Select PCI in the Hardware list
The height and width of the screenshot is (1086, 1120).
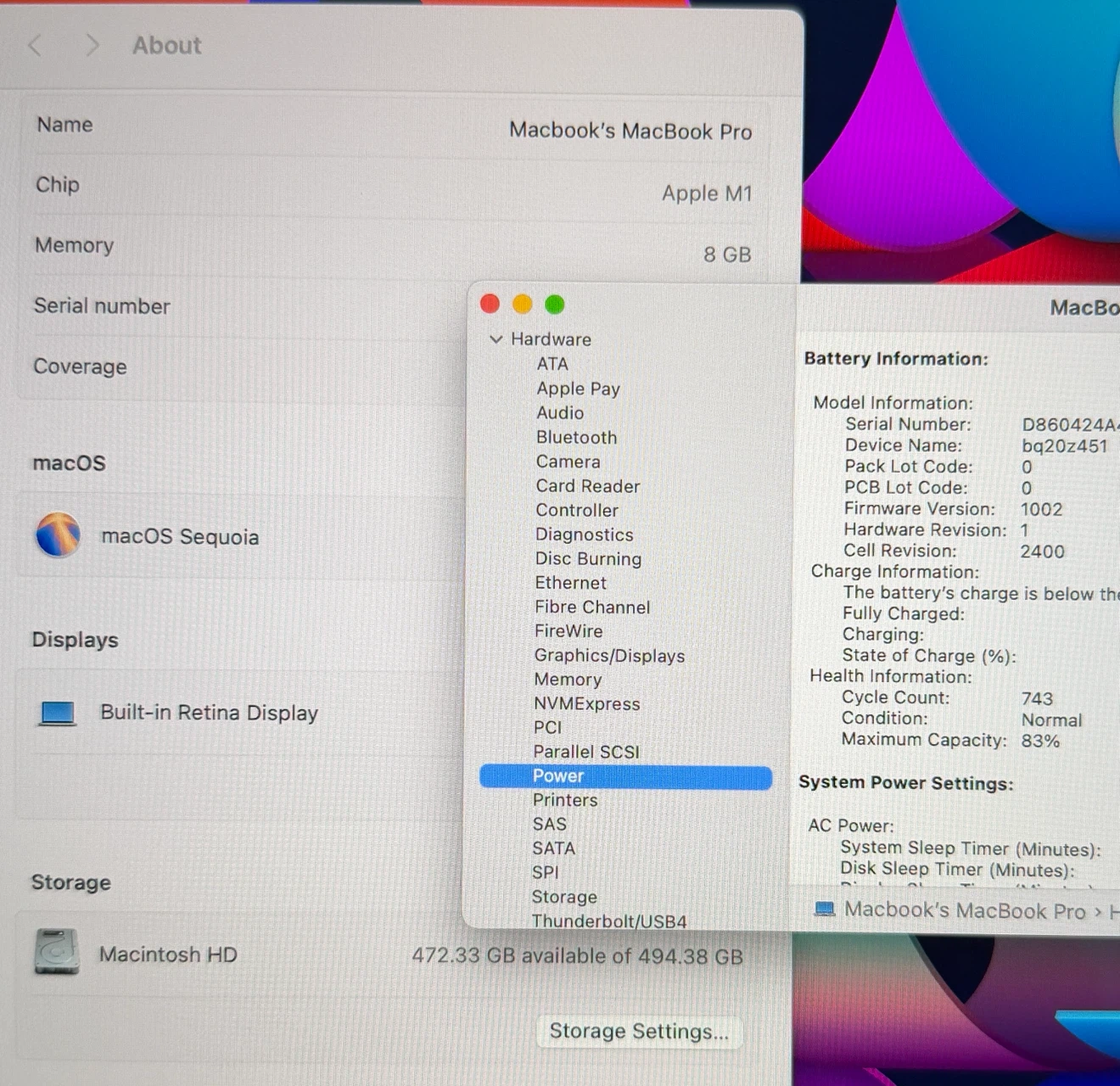pyautogui.click(x=547, y=728)
